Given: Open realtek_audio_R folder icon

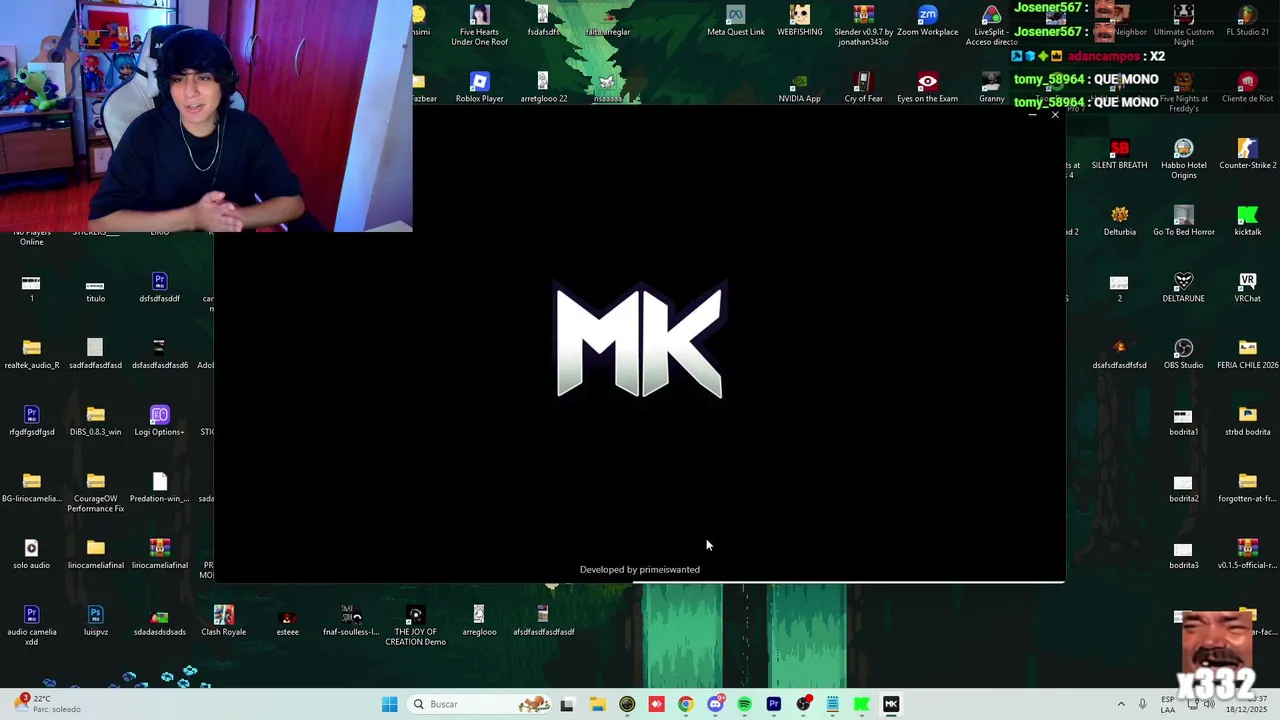Looking at the screenshot, I should coord(31,354).
